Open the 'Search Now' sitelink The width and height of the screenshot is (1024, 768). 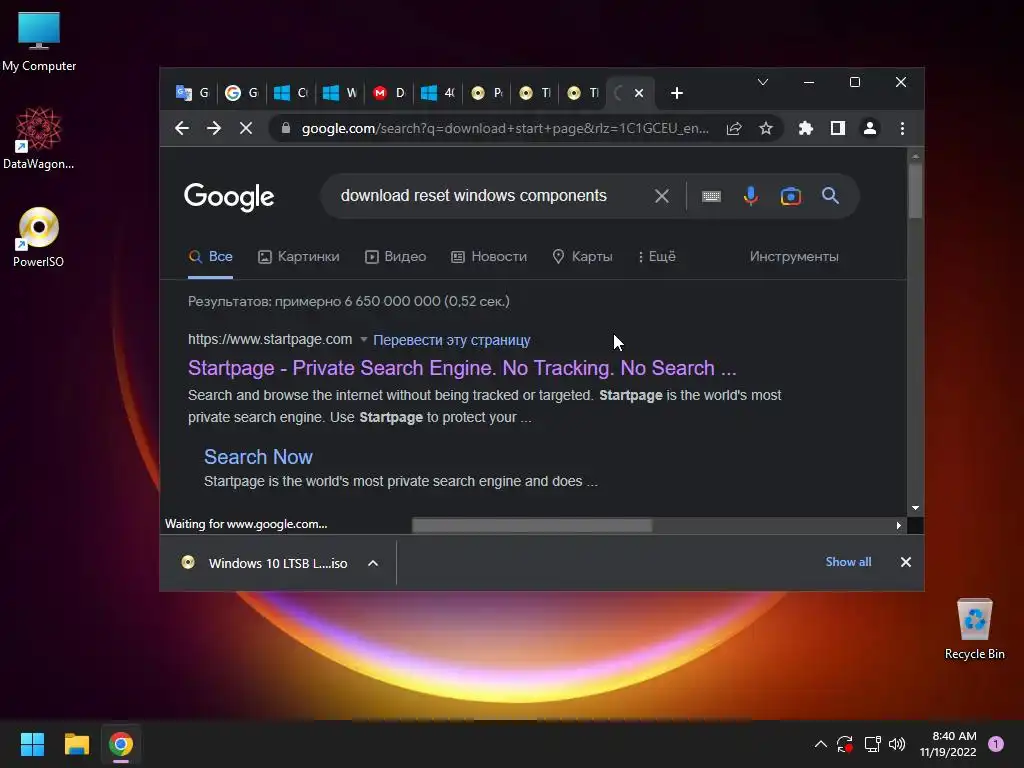pos(258,457)
